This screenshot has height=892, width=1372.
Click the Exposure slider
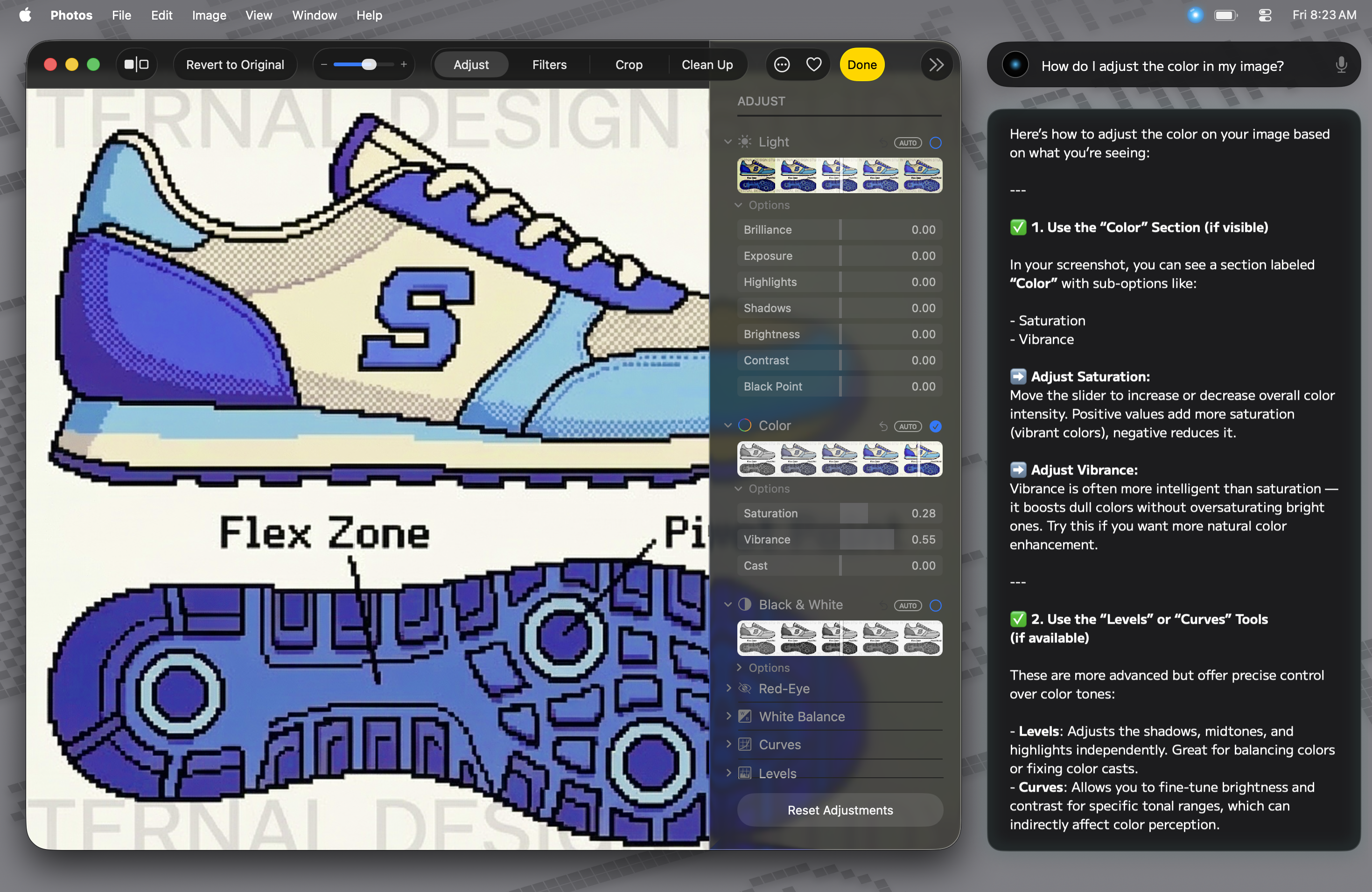840,256
